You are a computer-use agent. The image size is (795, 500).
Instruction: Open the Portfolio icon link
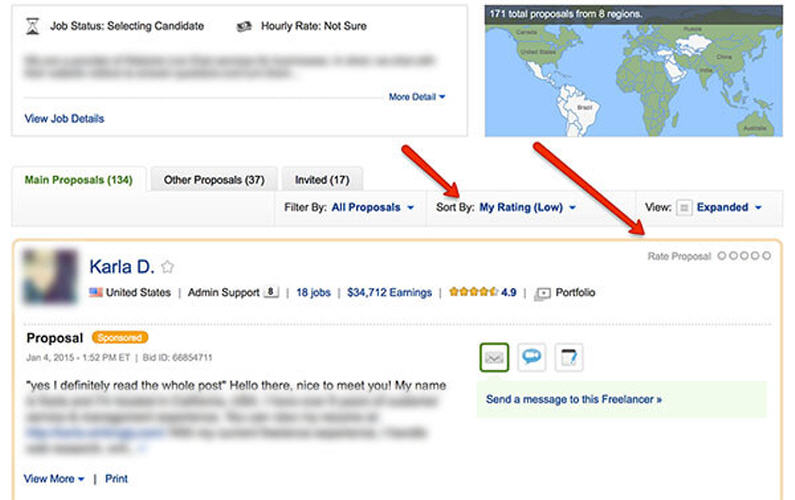[543, 293]
